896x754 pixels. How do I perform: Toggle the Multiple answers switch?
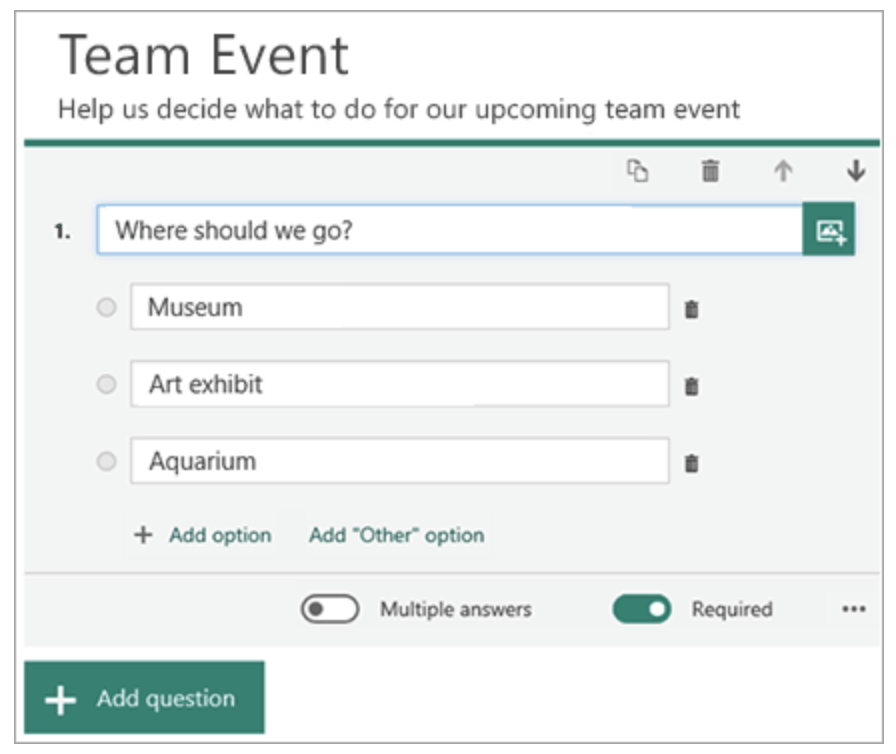coord(330,609)
